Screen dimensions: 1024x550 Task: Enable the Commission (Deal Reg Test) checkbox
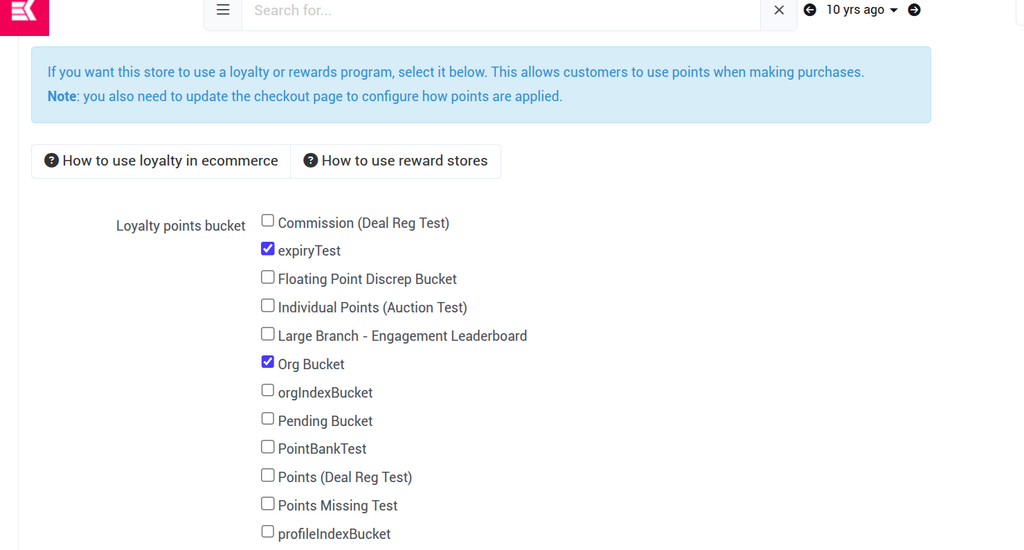[x=268, y=221]
